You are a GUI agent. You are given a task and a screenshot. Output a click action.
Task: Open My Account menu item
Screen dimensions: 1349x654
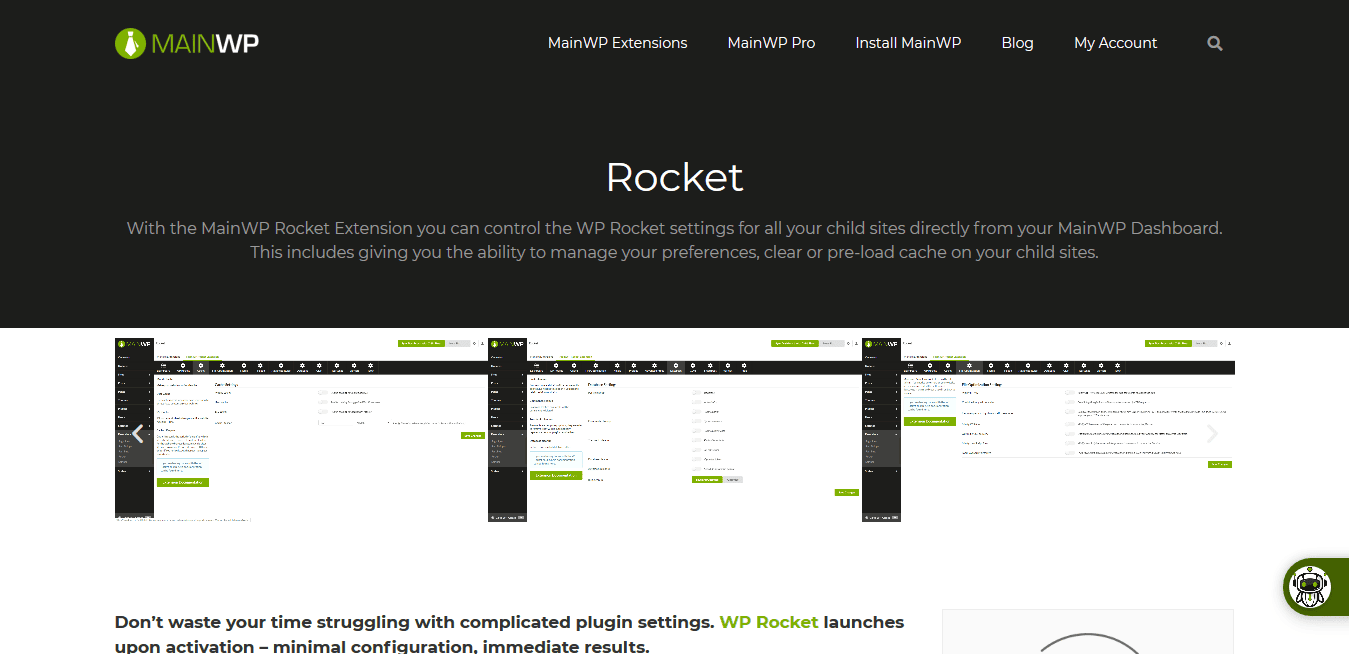point(1115,43)
